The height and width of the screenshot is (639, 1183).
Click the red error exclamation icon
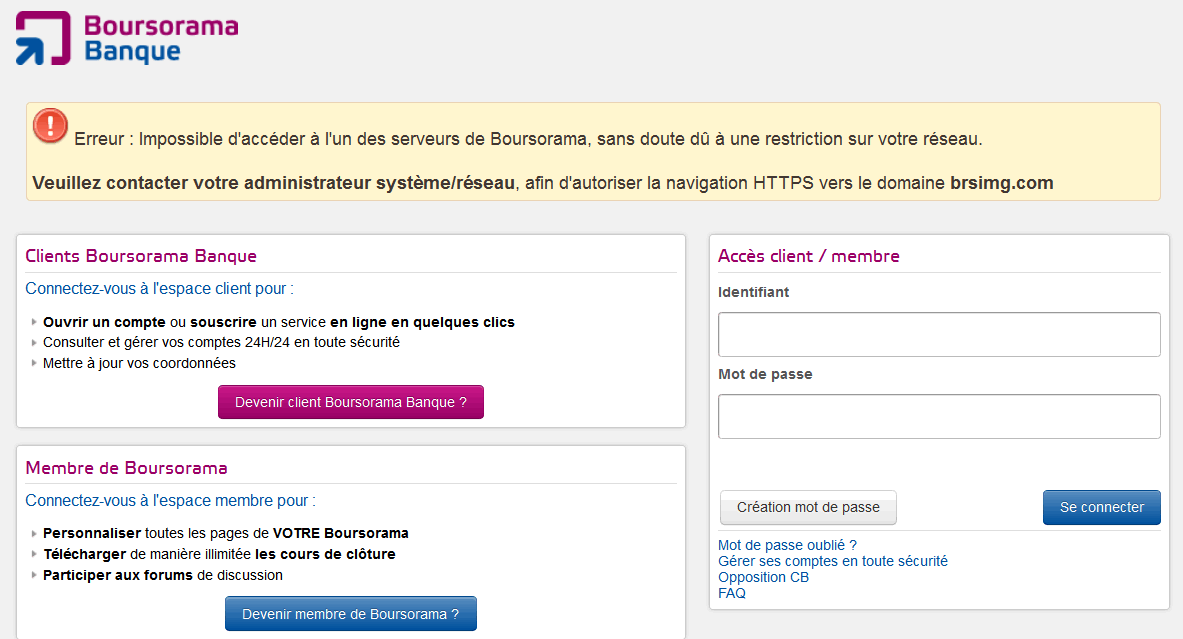pyautogui.click(x=50, y=125)
